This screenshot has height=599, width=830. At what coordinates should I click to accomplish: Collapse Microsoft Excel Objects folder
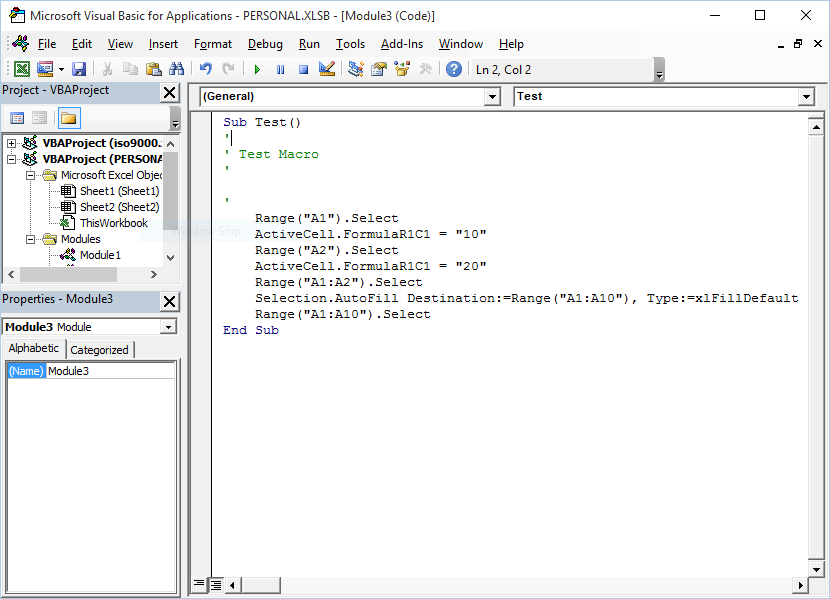pos(30,175)
